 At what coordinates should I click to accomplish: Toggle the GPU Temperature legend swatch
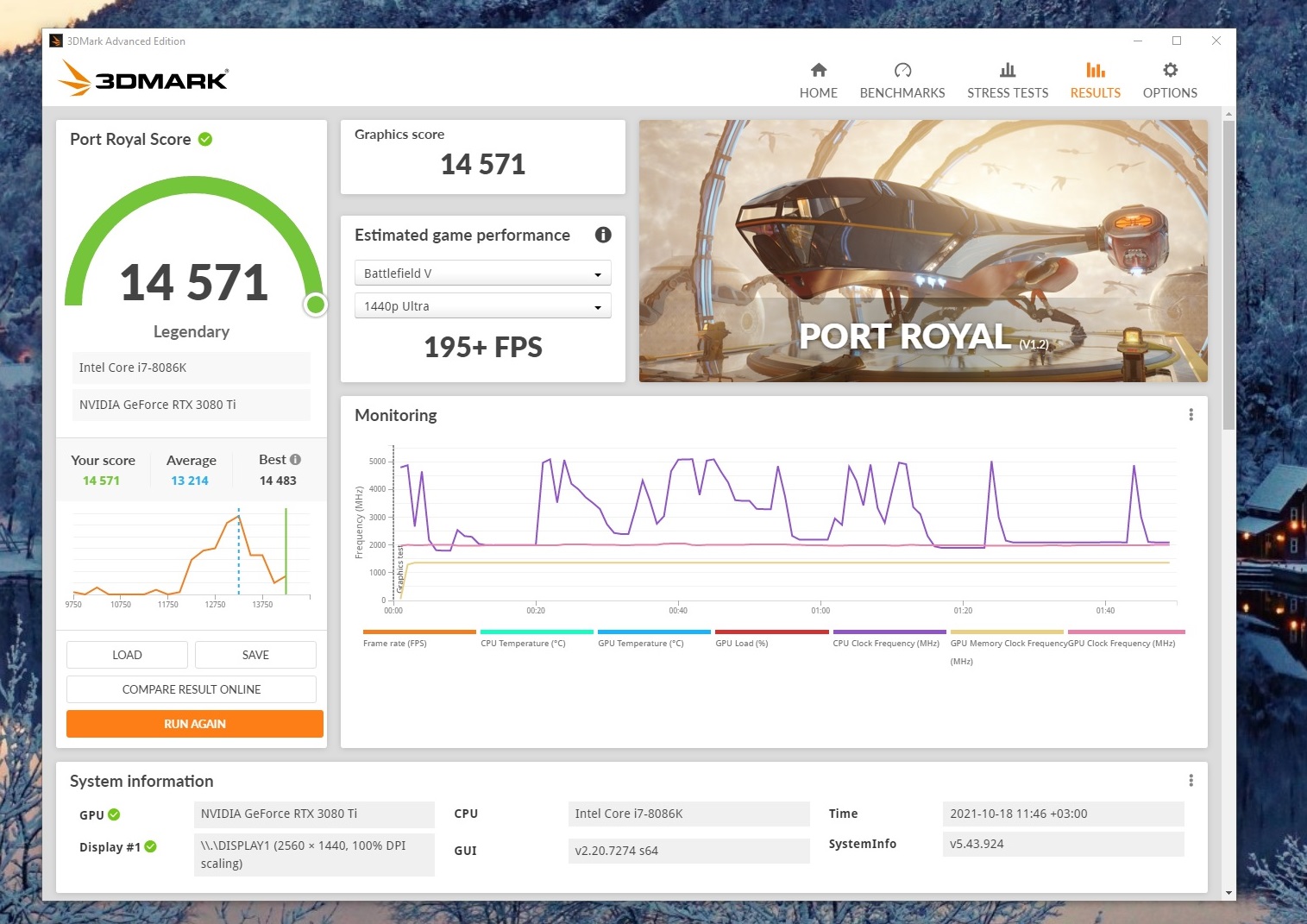654,632
